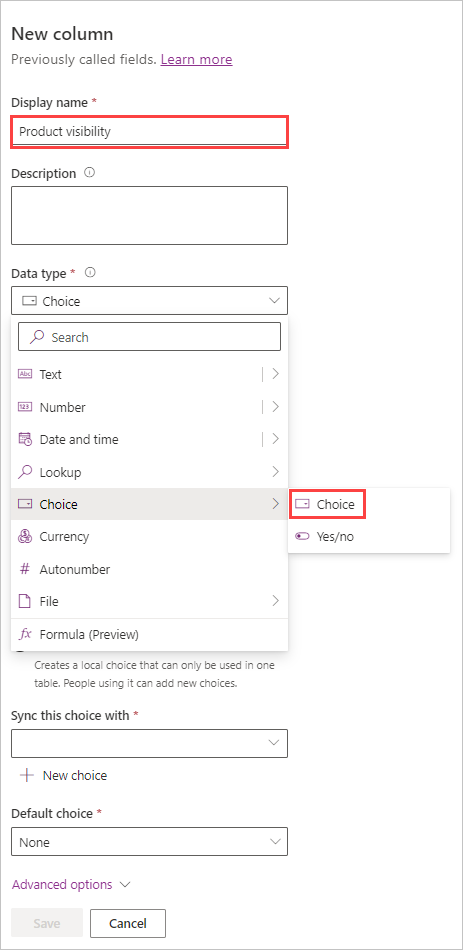Open the Sync this choice with dropdown

[x=149, y=743]
